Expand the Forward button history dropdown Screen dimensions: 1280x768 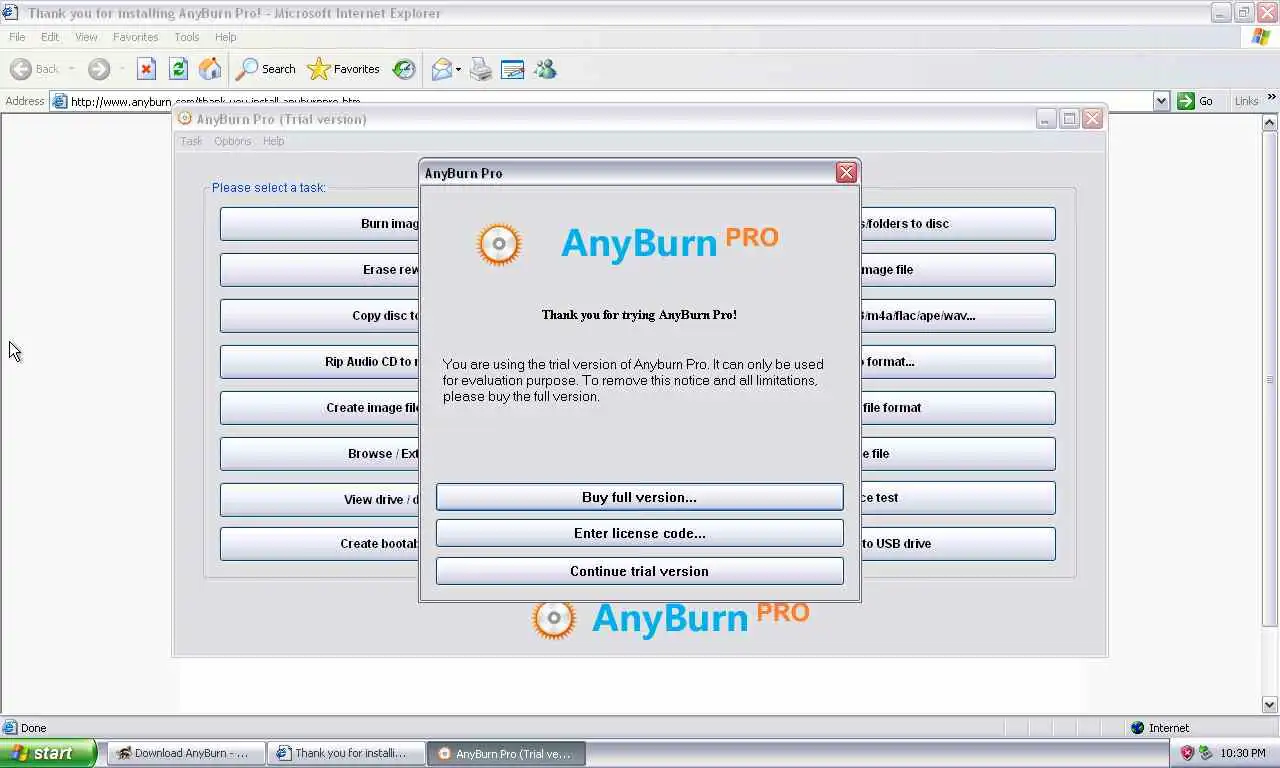pos(121,69)
